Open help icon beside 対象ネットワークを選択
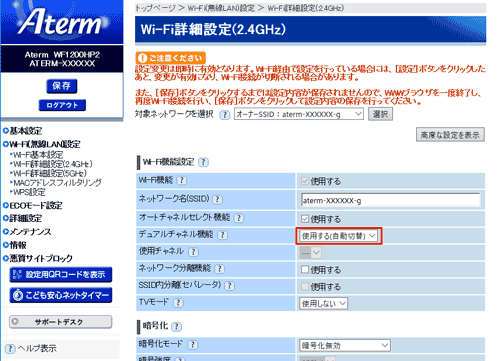 (x=225, y=115)
